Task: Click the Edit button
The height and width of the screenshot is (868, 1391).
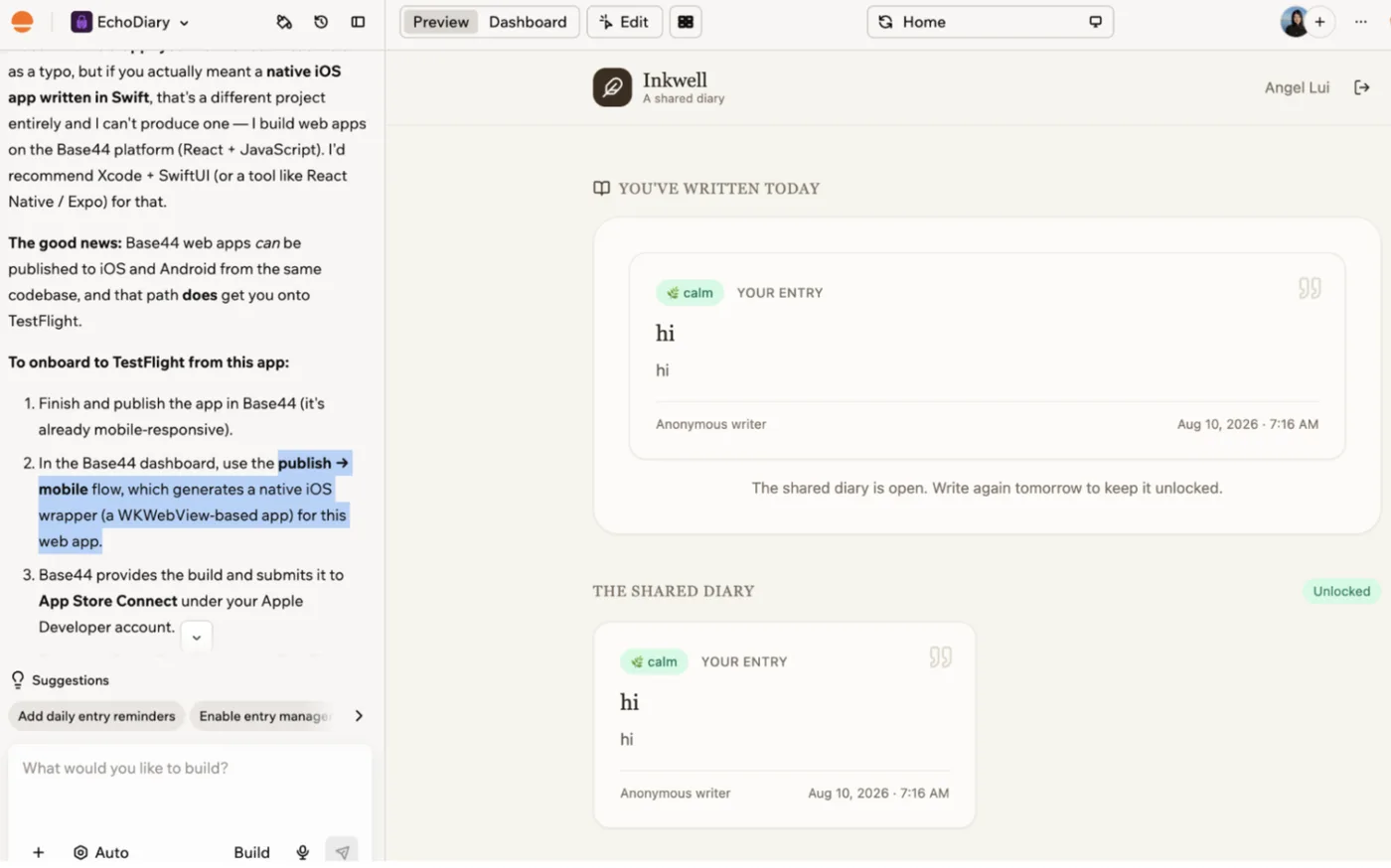Action: click(624, 22)
